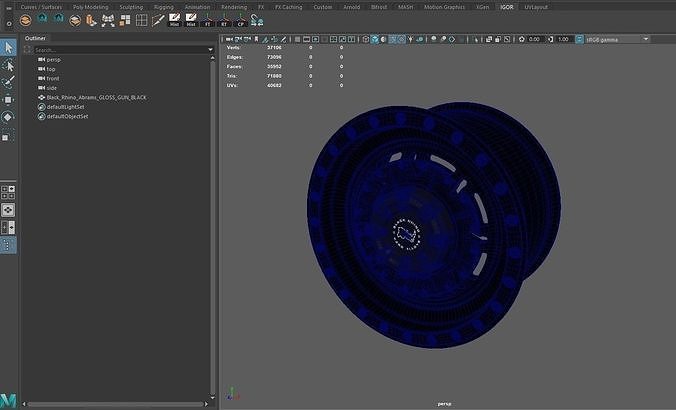Click the wheel rim model in viewport
676x410 pixels.
tap(434, 225)
